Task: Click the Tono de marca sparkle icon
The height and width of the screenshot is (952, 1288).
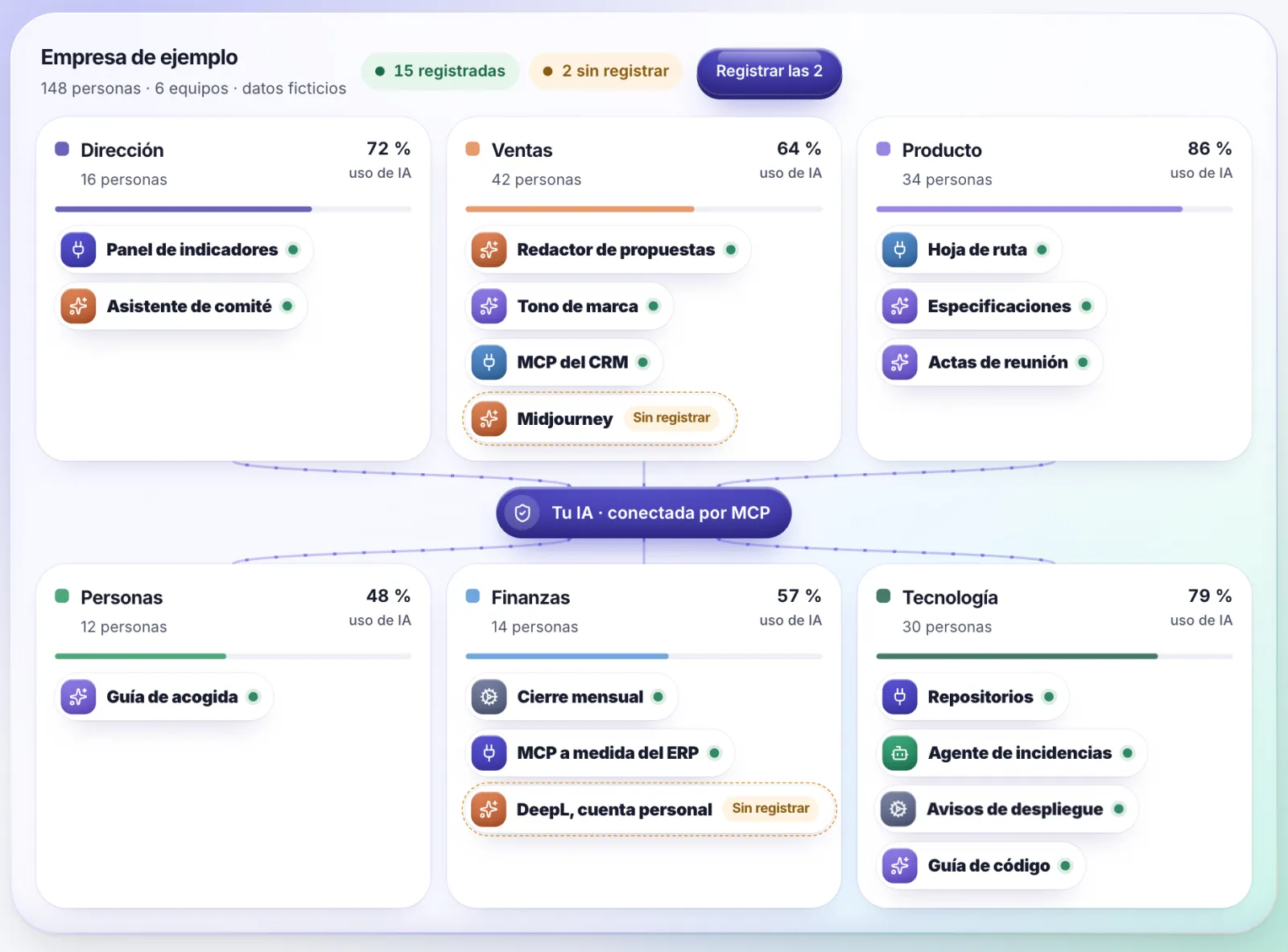Action: [489, 306]
